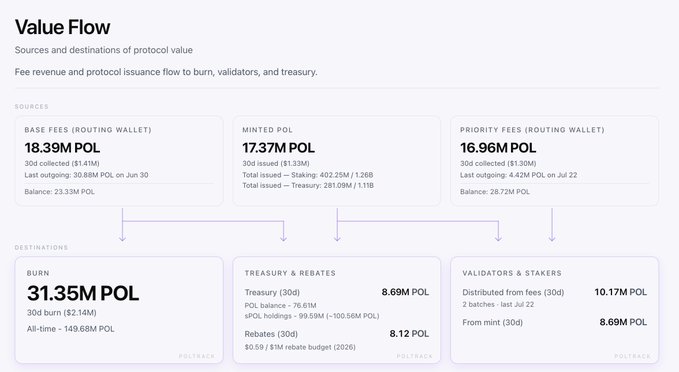This screenshot has height=372, width=679.
Task: Click the SOURCES section label
Action: [32, 107]
